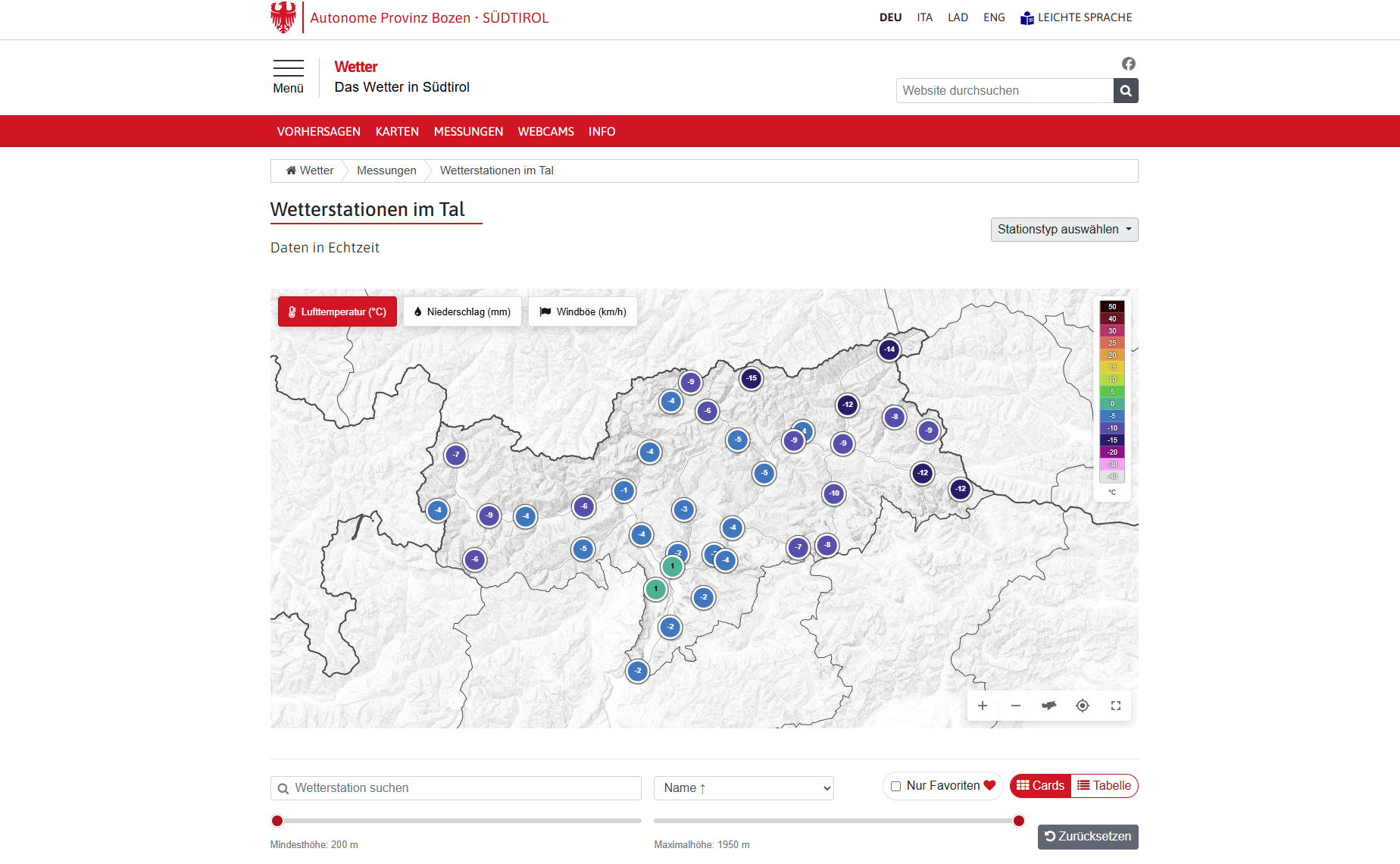Image resolution: width=1400 pixels, height=864 pixels.
Task: Expand the Name sort dropdown
Action: click(x=743, y=788)
